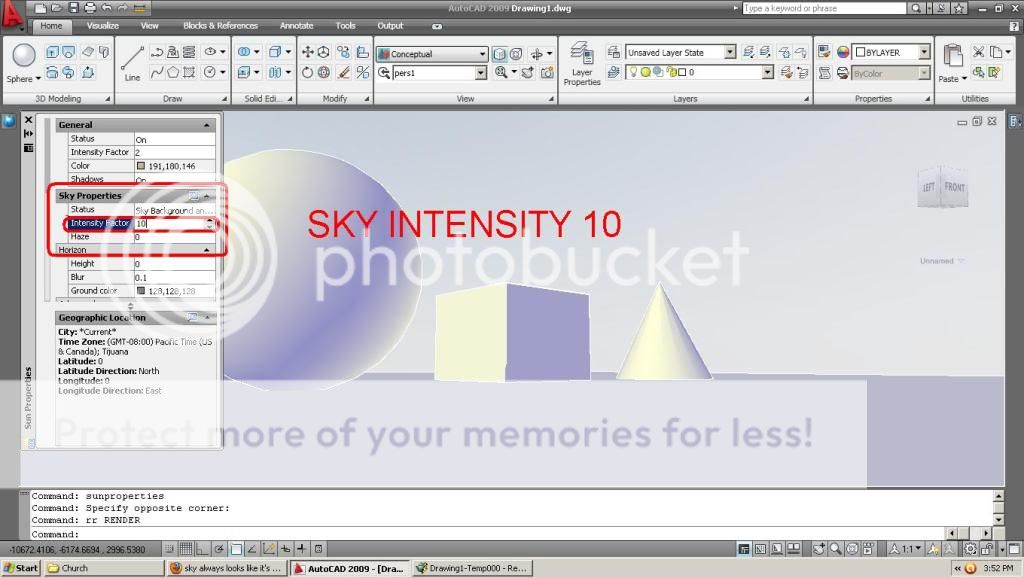The image size is (1024, 578).
Task: Select the Zoom tool in status bar
Action: (x=836, y=548)
